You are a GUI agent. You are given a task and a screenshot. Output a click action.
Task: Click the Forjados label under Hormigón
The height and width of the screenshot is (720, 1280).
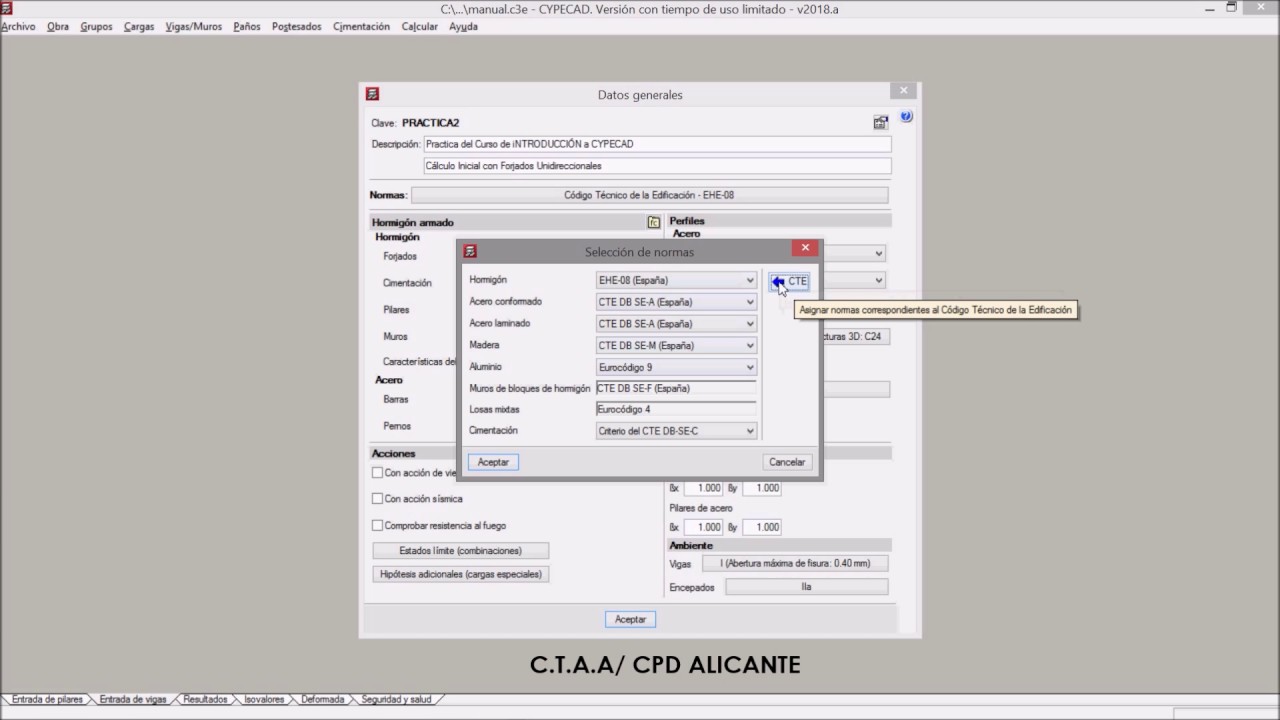point(400,257)
